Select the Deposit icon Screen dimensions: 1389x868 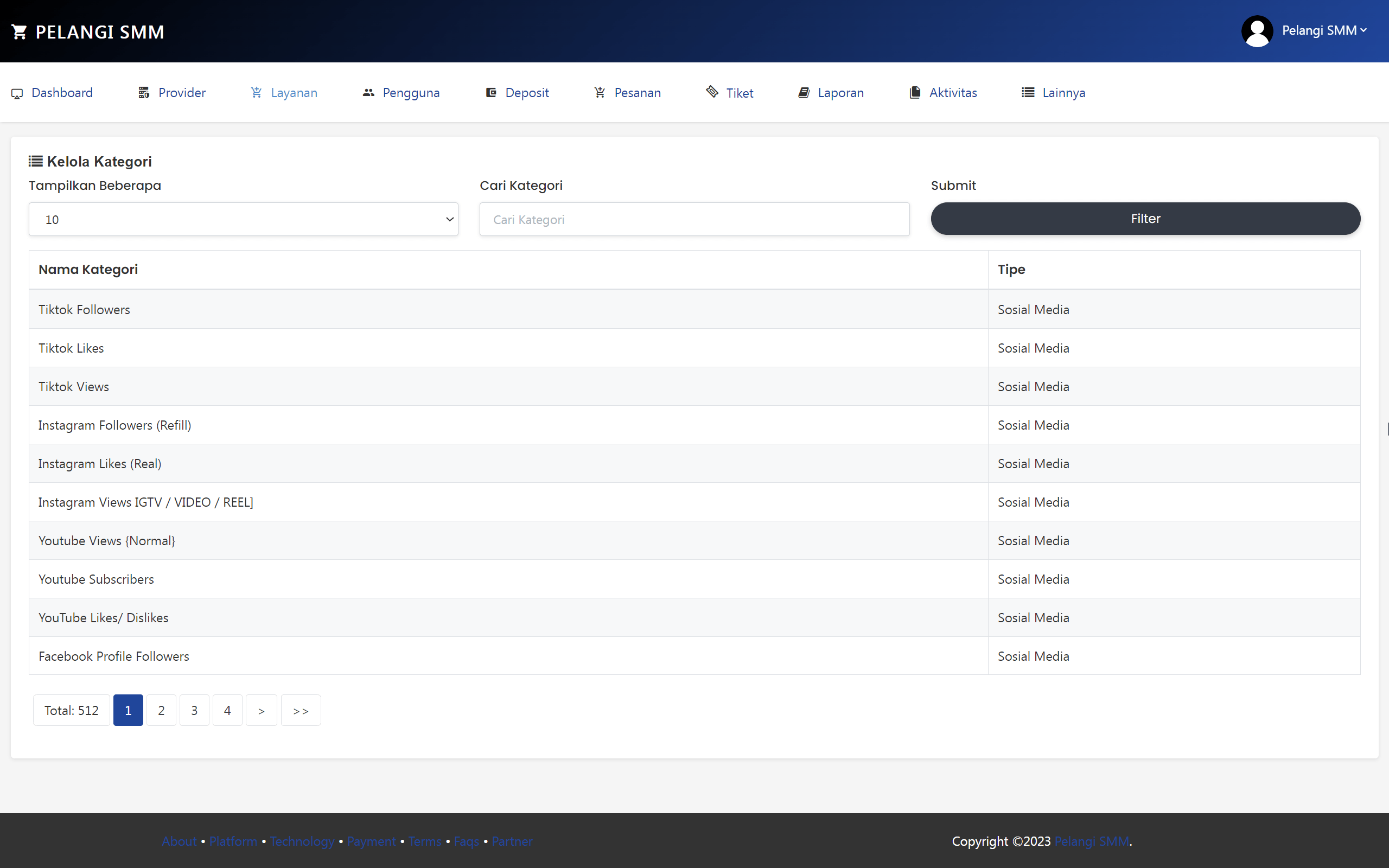coord(490,92)
